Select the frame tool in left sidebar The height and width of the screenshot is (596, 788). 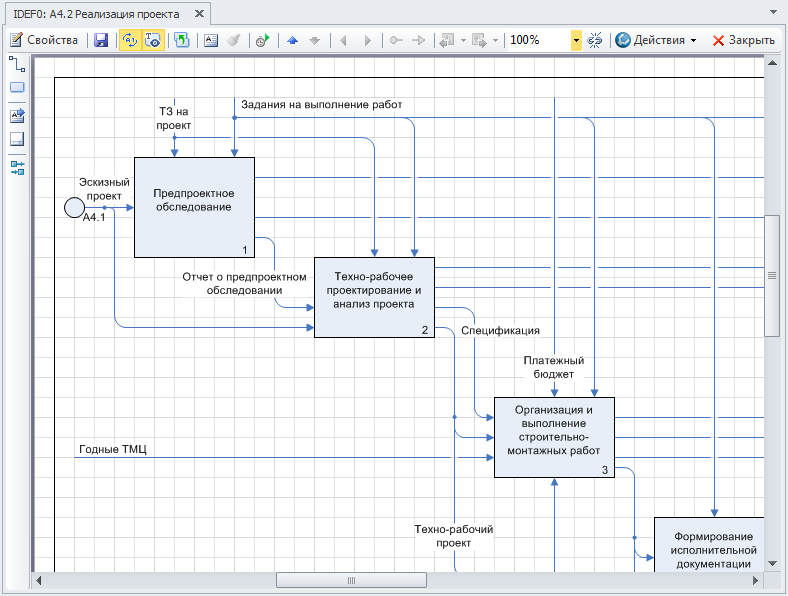17,140
